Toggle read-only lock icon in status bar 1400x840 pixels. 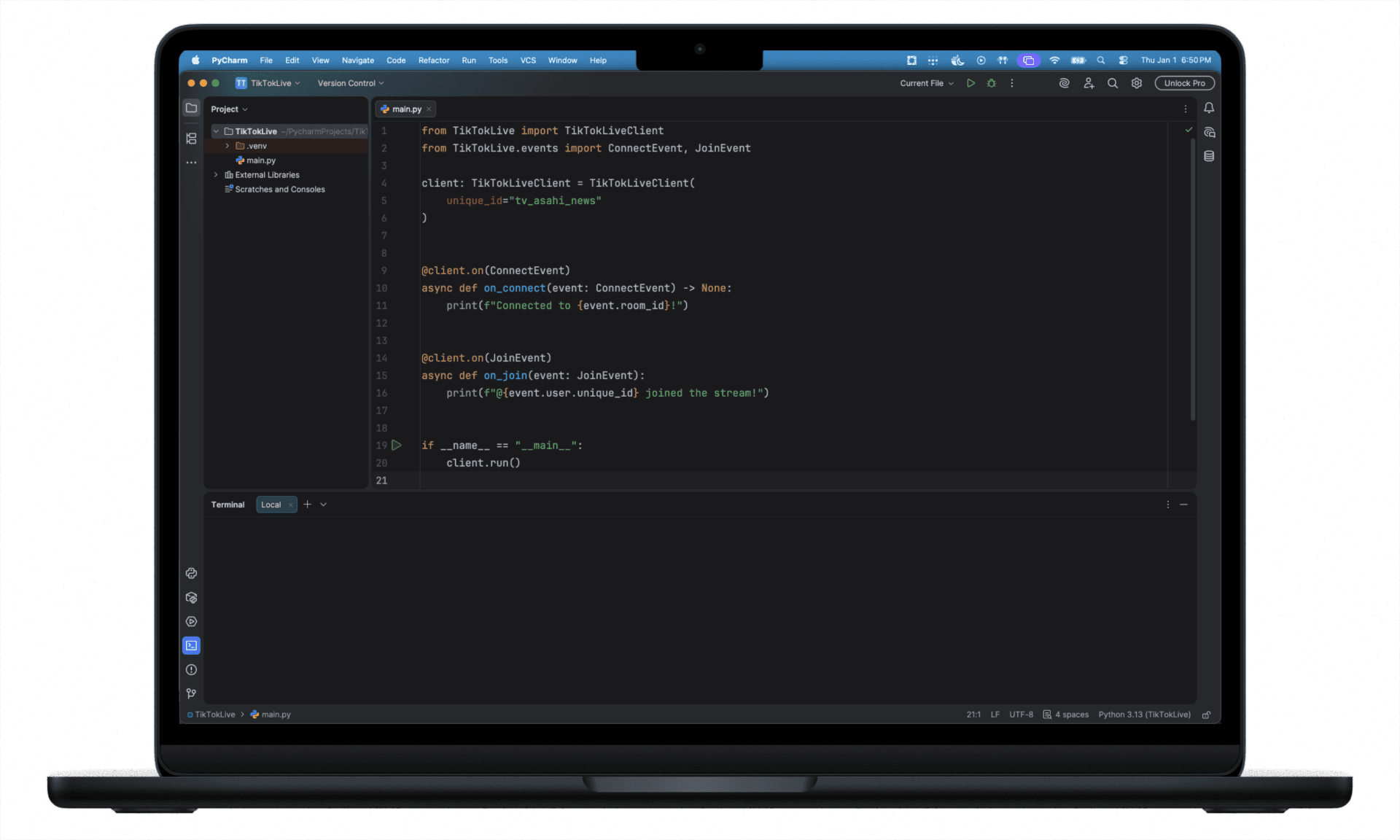tap(1206, 715)
